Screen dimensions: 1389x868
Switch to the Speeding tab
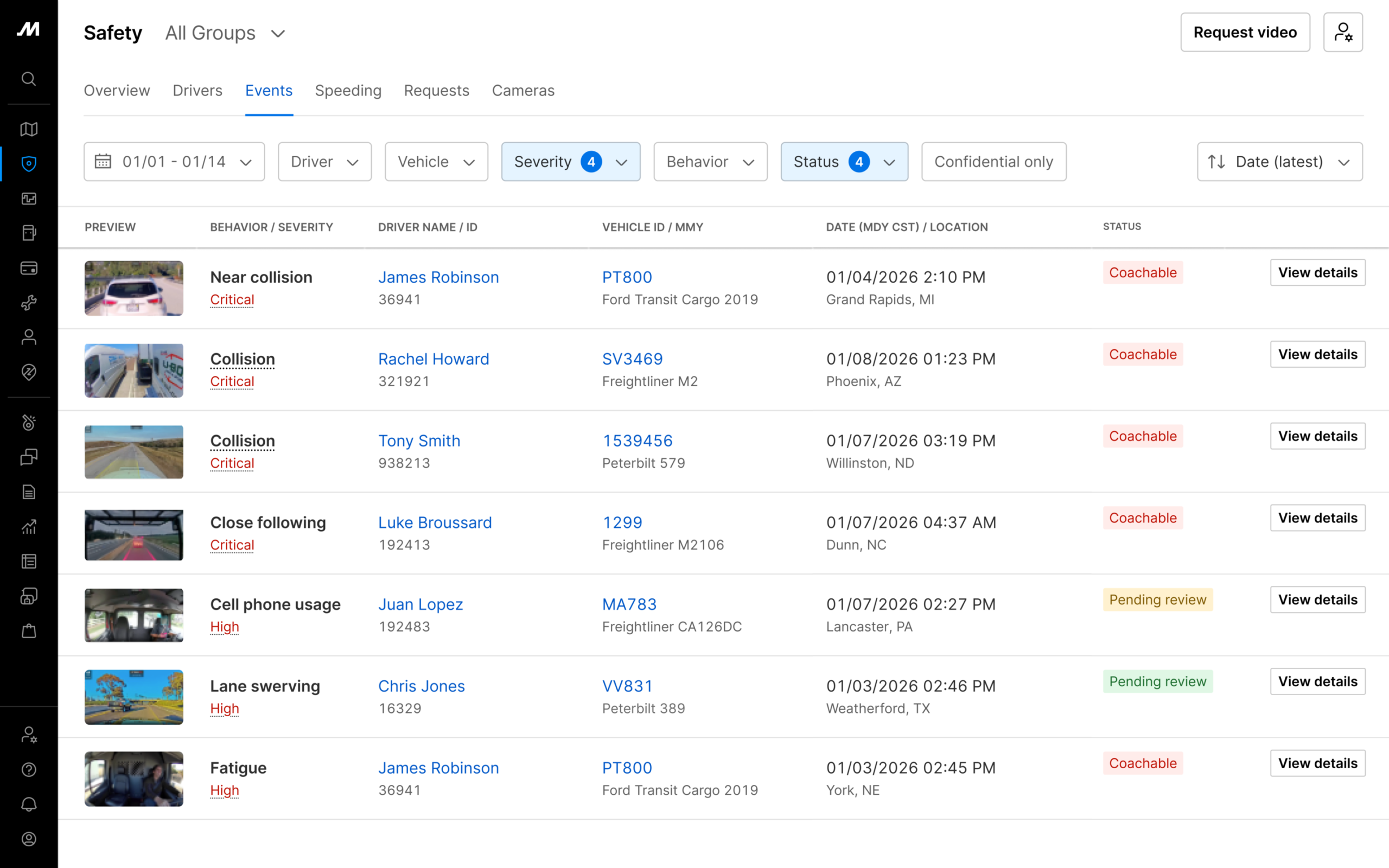pos(348,91)
